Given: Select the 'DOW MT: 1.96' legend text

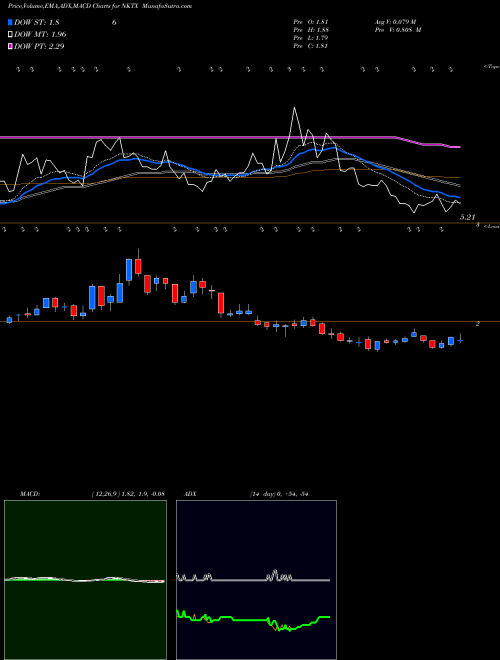Looking at the screenshot, I should [40, 35].
